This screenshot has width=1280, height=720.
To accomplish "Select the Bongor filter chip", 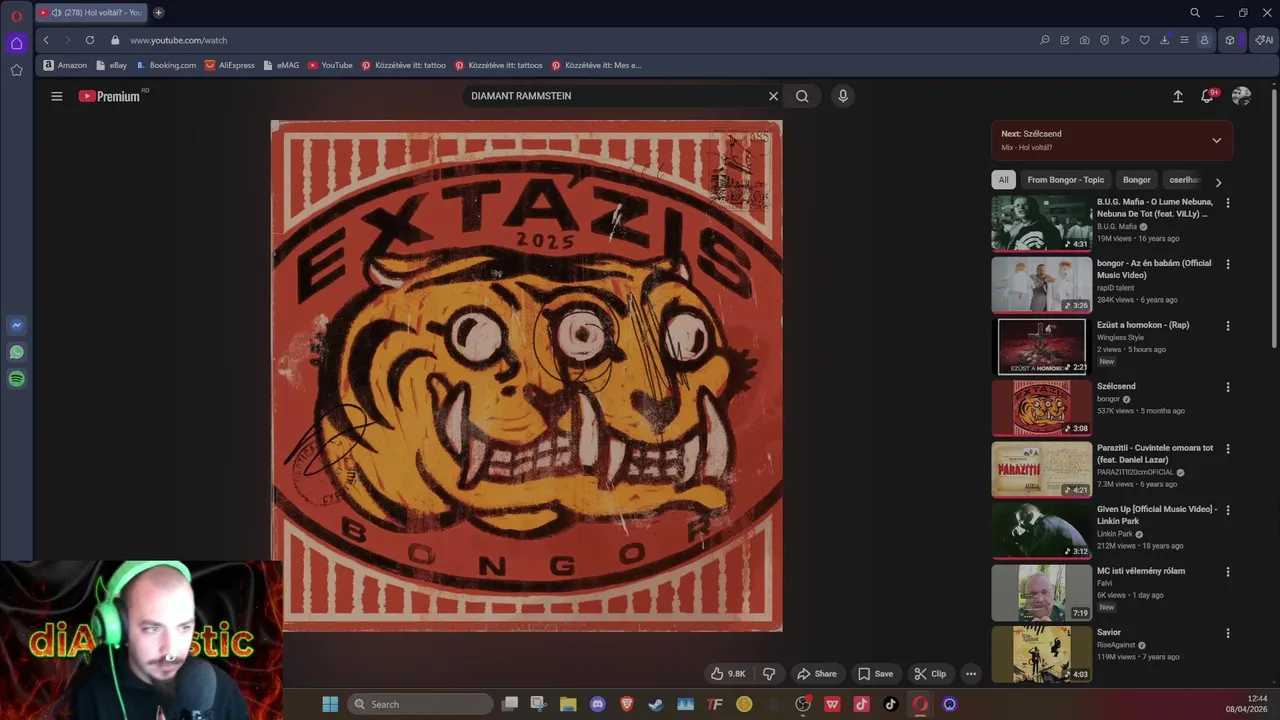I will point(1136,180).
